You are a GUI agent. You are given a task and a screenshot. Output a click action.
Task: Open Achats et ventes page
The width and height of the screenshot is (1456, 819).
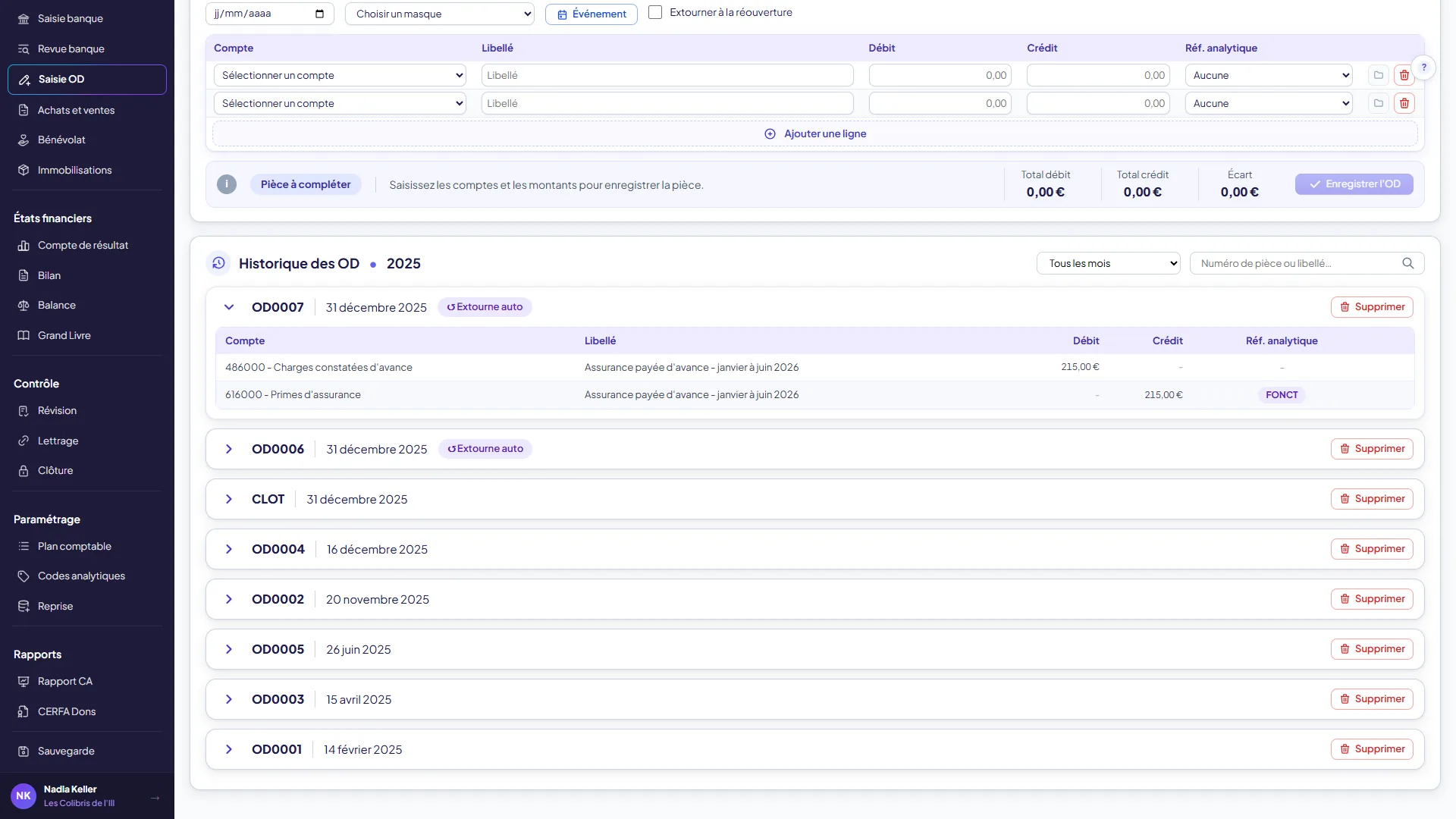point(86,110)
